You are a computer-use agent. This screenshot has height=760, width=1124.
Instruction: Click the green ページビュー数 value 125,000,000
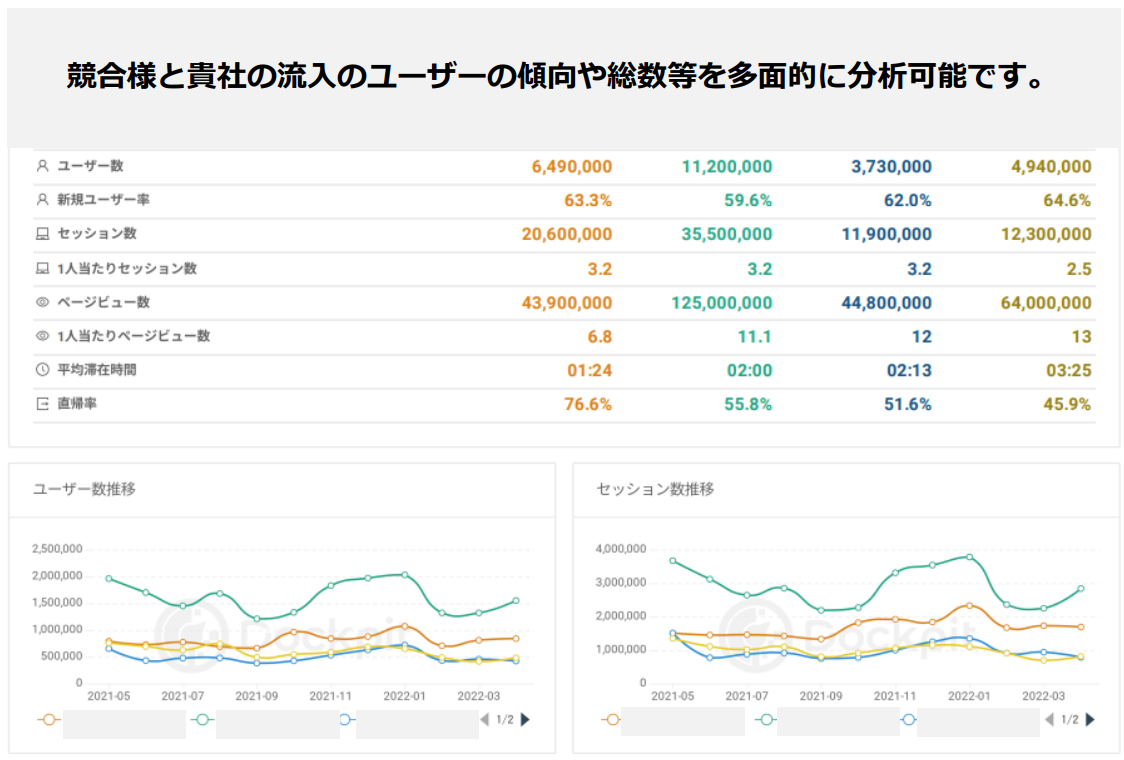click(726, 303)
